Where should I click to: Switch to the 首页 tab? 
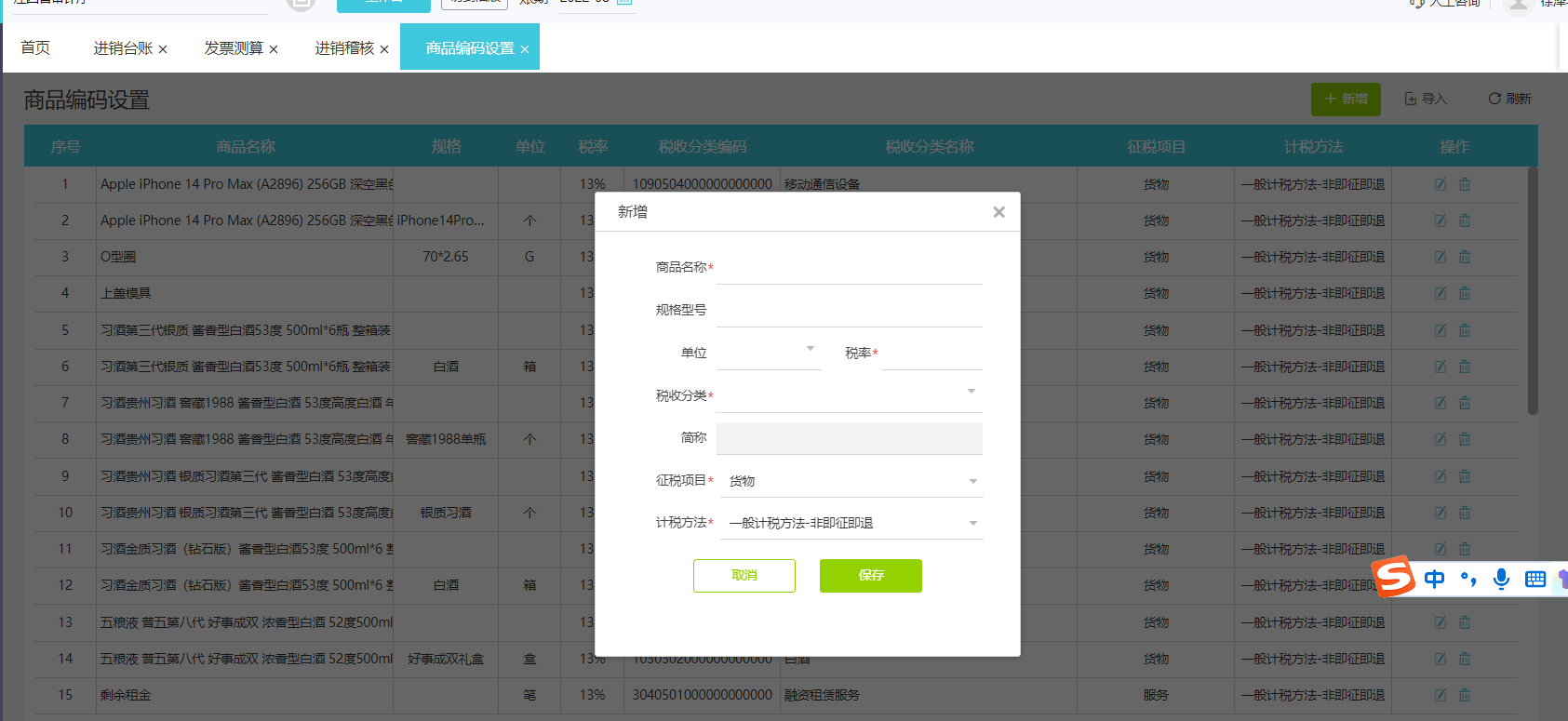(x=35, y=47)
